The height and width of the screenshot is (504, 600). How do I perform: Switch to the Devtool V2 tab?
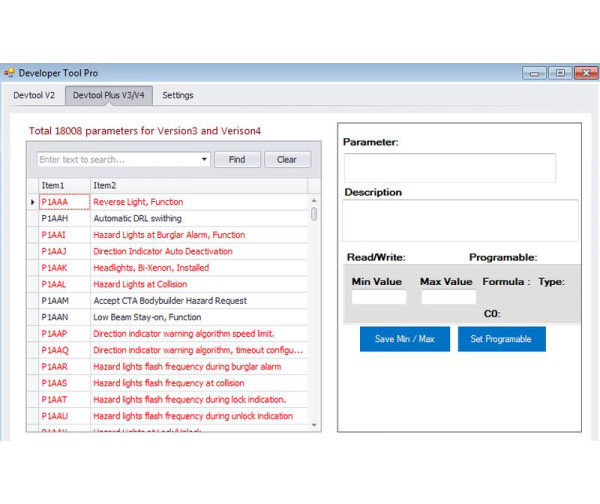point(34,95)
